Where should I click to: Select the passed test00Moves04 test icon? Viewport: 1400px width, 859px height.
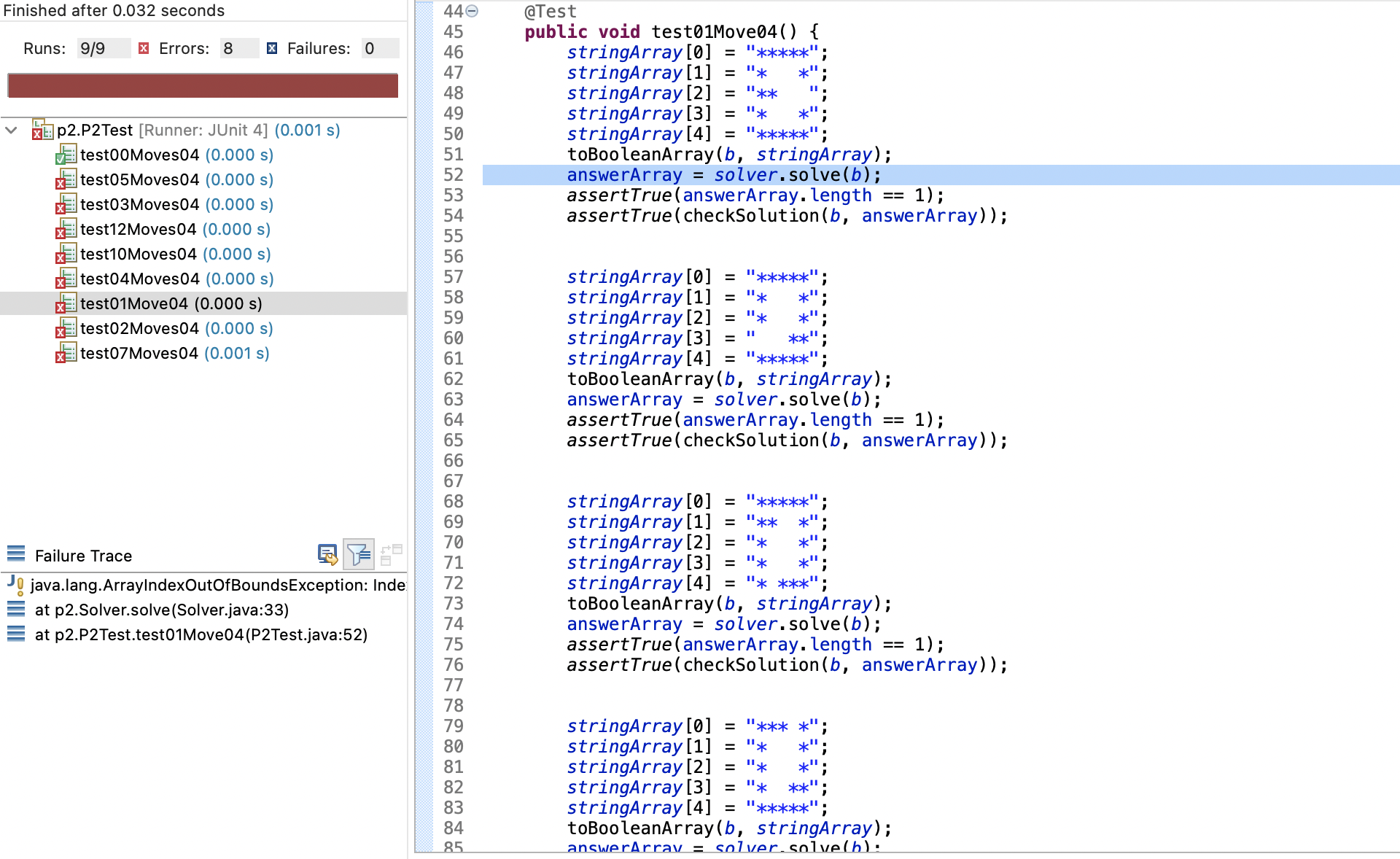click(66, 155)
